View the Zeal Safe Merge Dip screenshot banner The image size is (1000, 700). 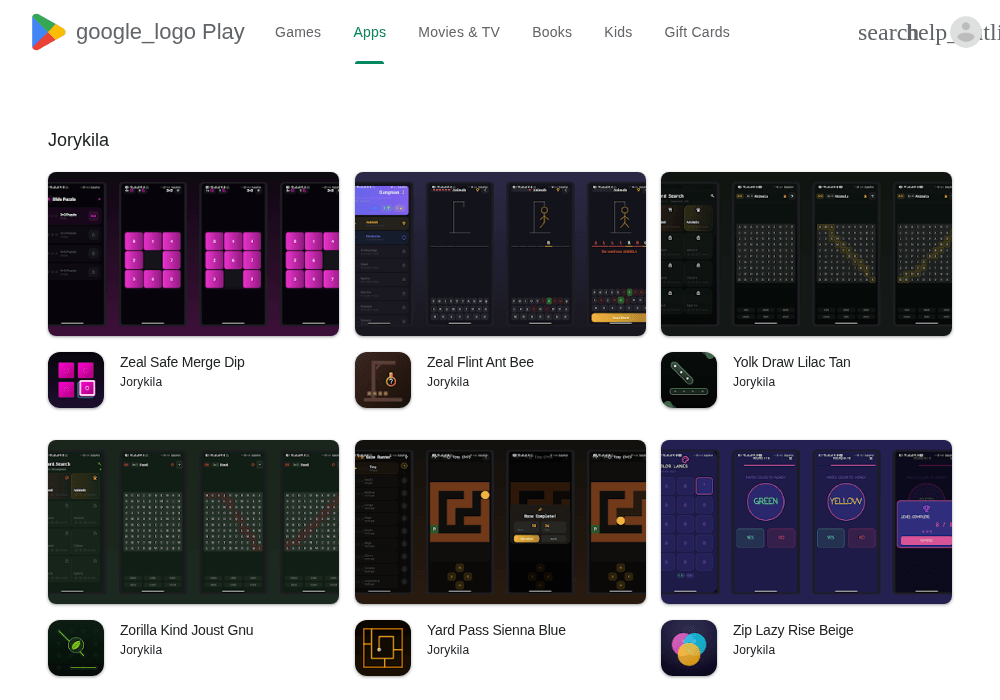193,254
